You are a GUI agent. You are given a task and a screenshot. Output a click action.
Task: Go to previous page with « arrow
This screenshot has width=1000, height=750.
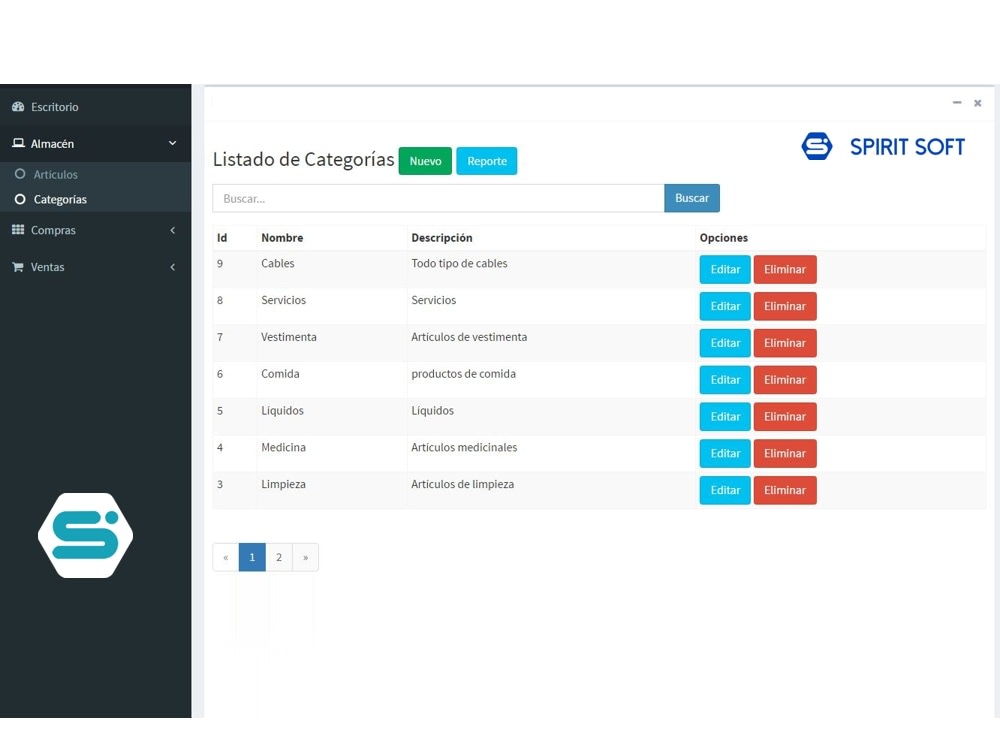(226, 557)
